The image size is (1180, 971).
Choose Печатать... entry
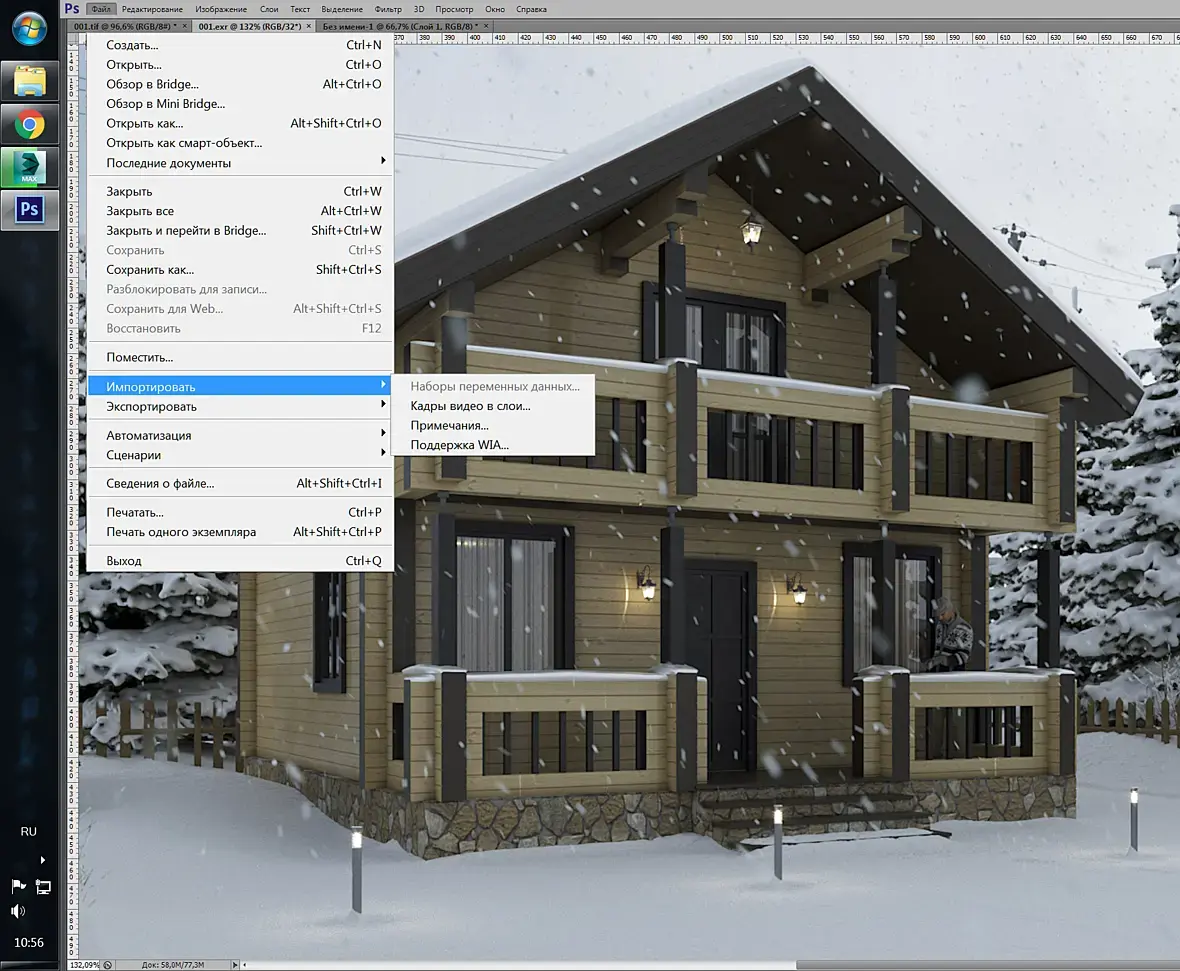point(240,512)
